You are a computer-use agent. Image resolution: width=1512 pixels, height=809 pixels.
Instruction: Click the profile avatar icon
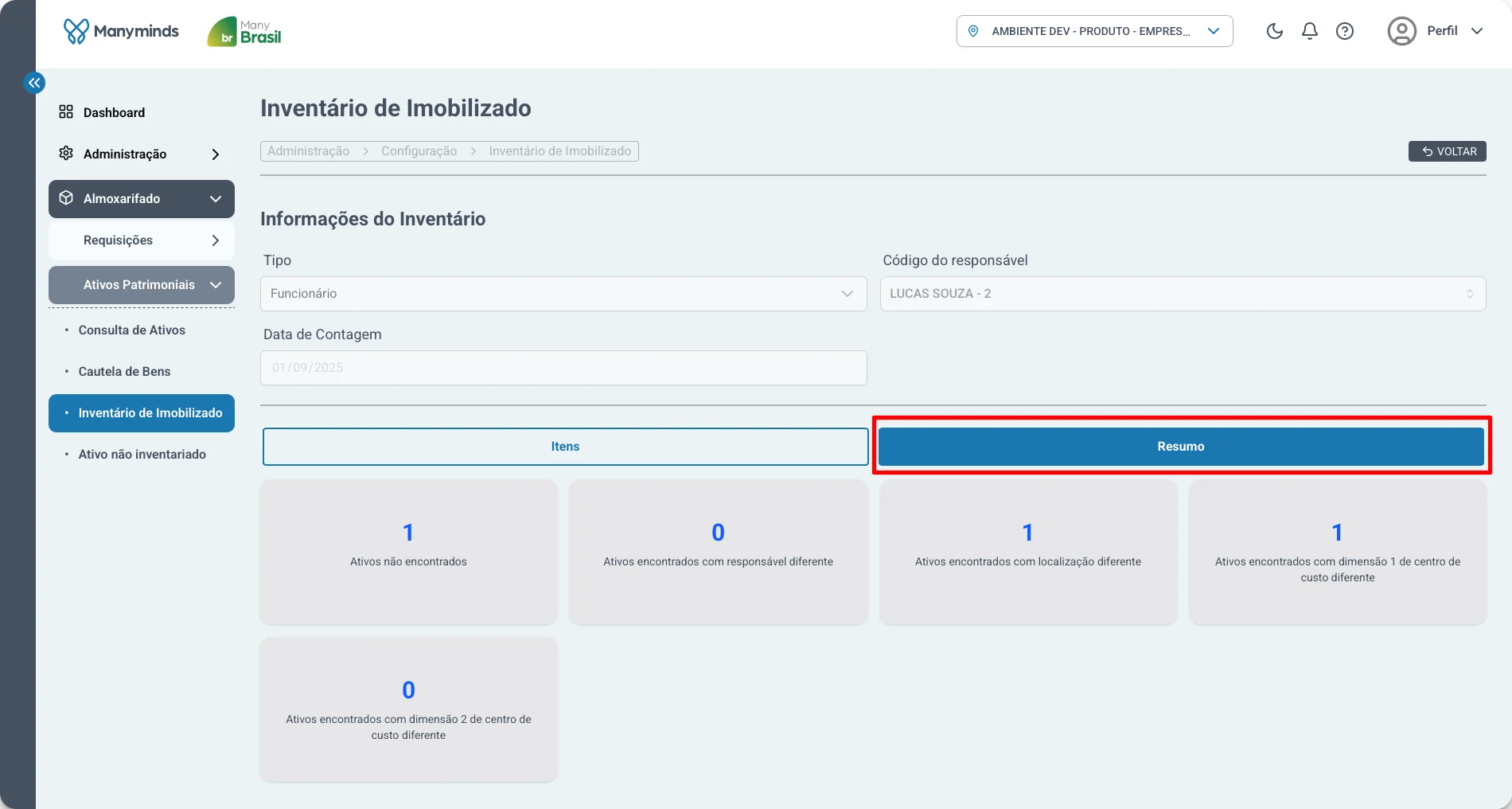[x=1402, y=31]
